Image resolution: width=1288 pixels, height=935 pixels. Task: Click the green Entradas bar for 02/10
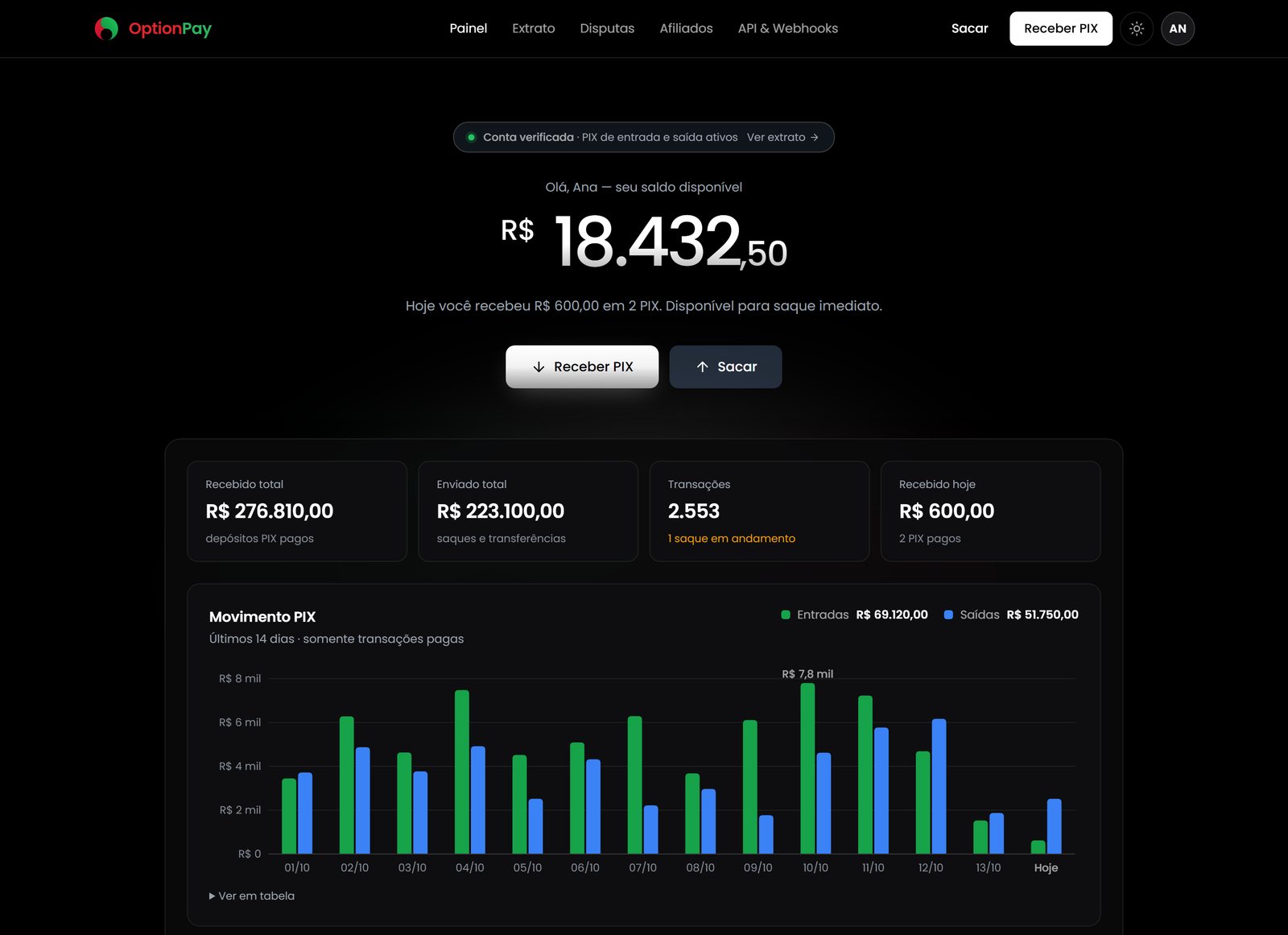tap(347, 785)
